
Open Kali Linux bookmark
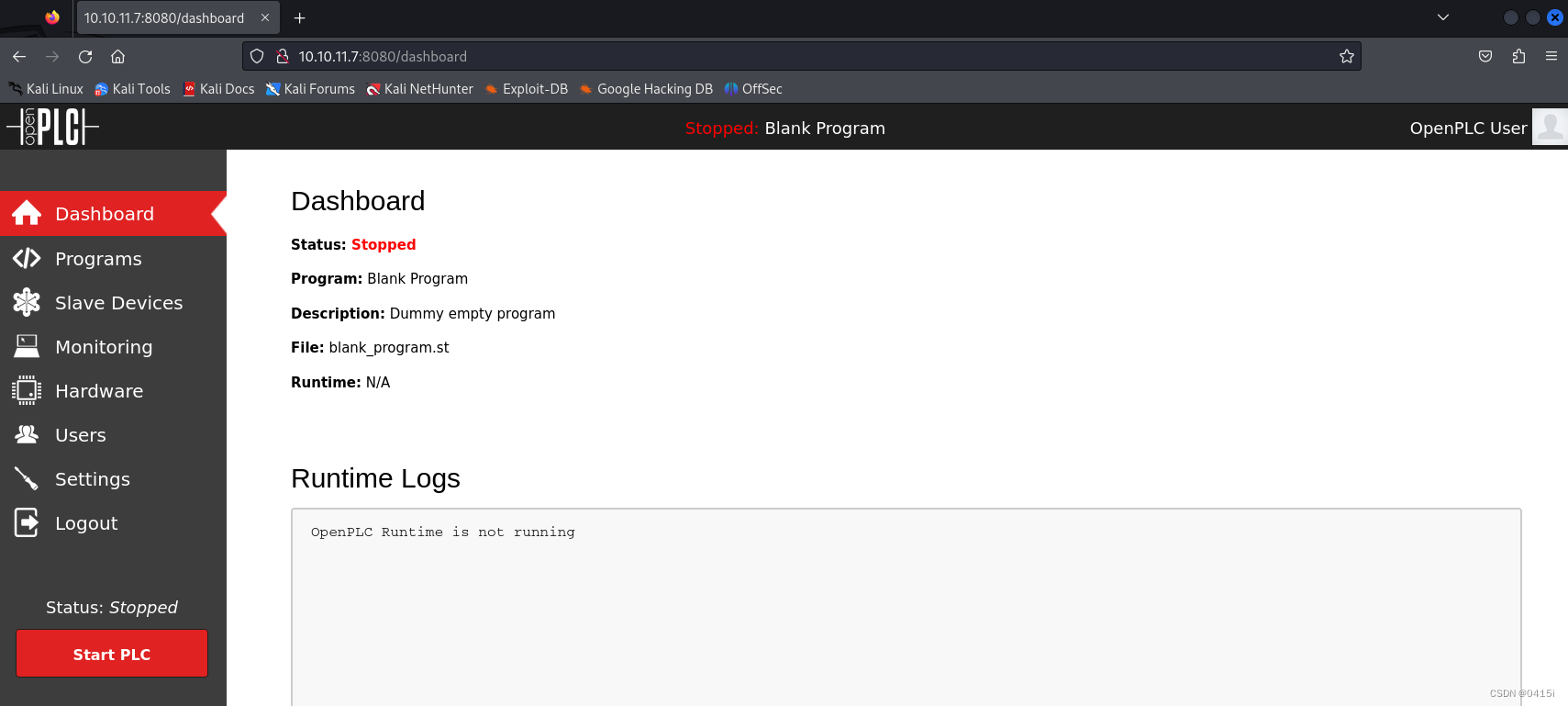(46, 89)
